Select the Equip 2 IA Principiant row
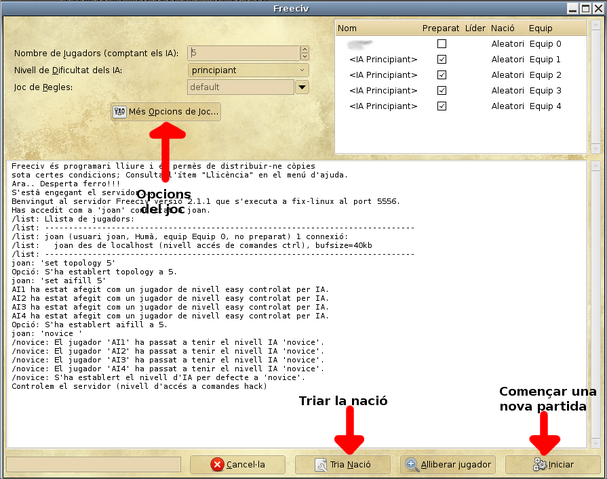Viewport: 607px width, 479px height. coord(461,75)
